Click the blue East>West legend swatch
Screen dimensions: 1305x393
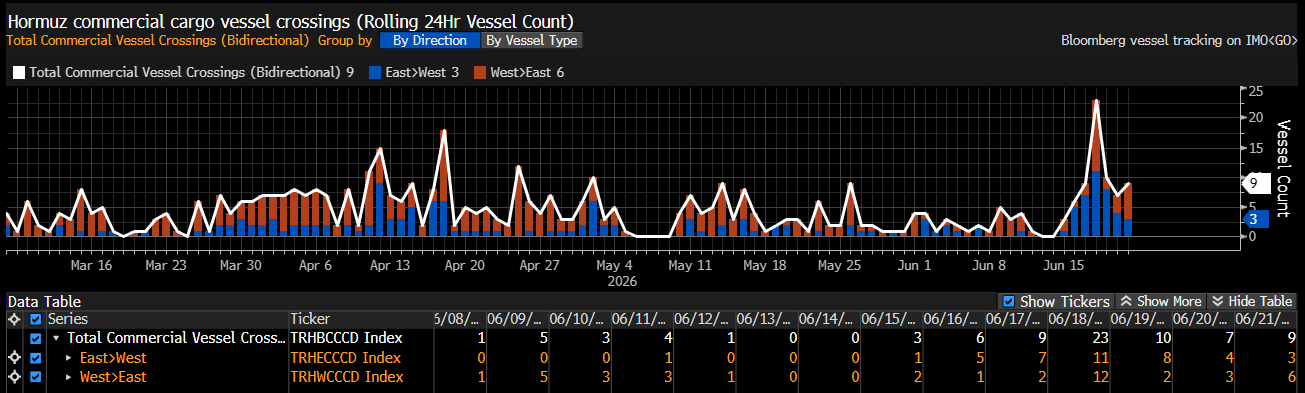coord(375,72)
